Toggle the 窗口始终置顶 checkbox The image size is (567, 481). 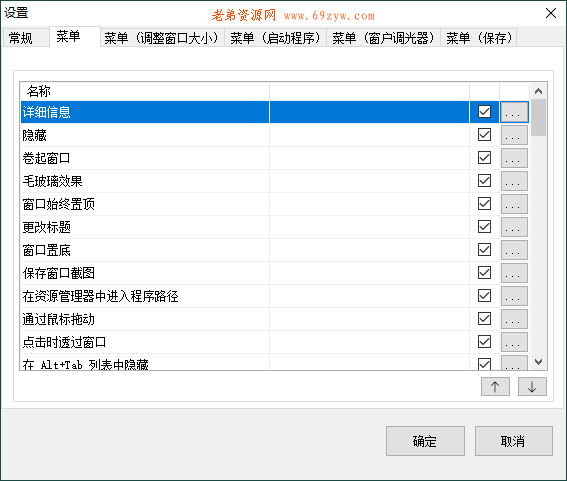(484, 204)
